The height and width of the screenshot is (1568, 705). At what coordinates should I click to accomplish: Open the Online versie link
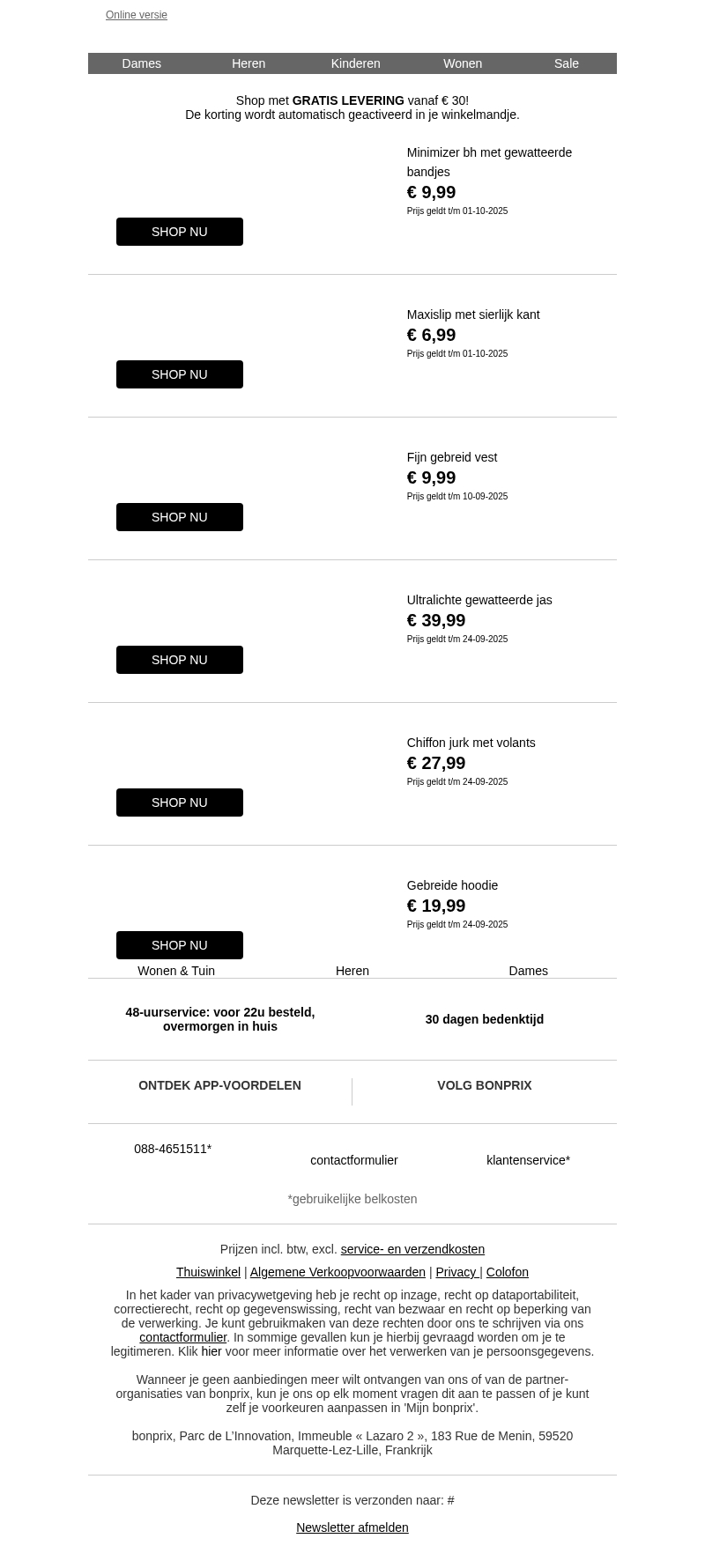point(137,15)
